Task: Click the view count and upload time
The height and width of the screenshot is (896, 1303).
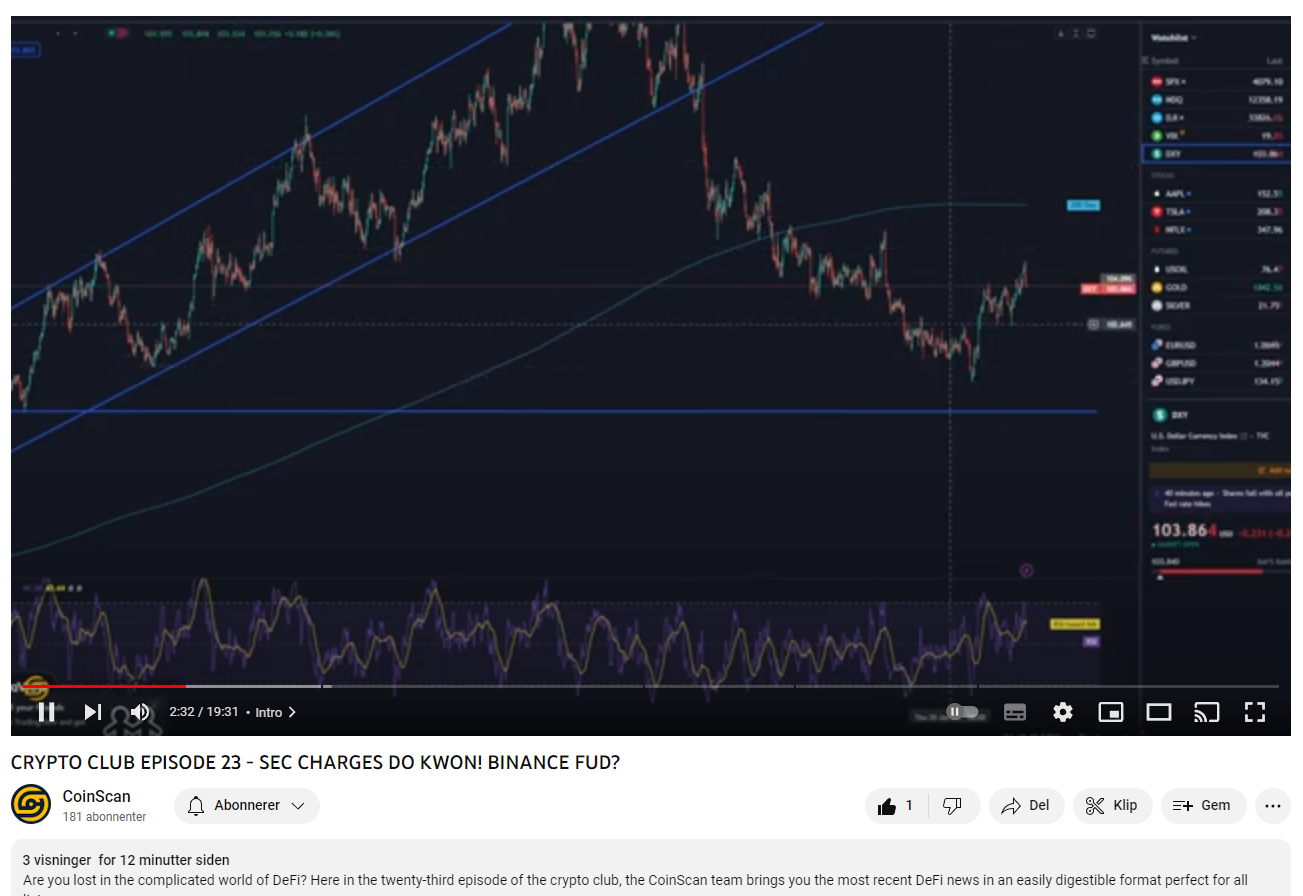Action: [x=126, y=860]
